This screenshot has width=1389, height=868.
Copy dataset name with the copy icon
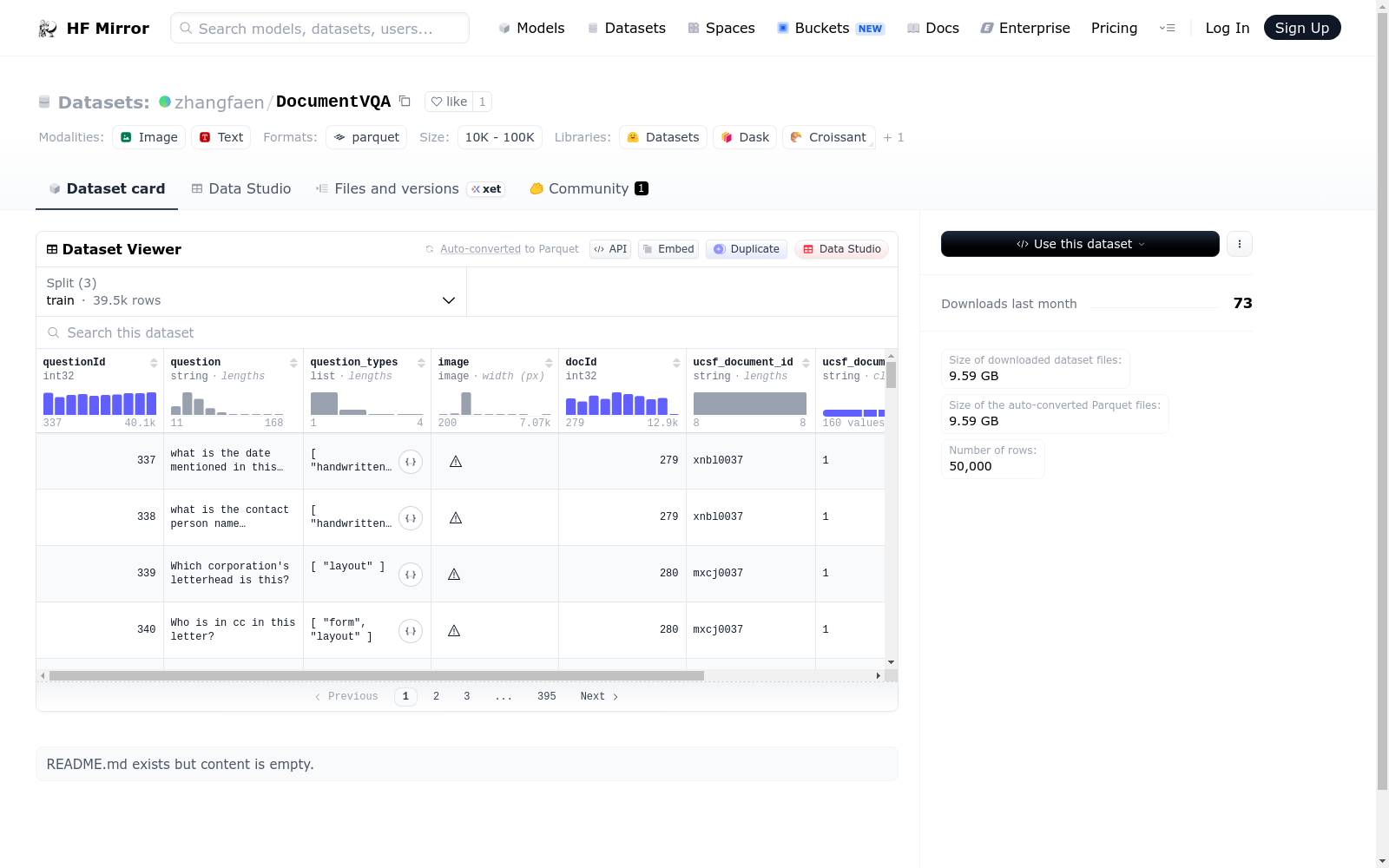click(x=405, y=101)
